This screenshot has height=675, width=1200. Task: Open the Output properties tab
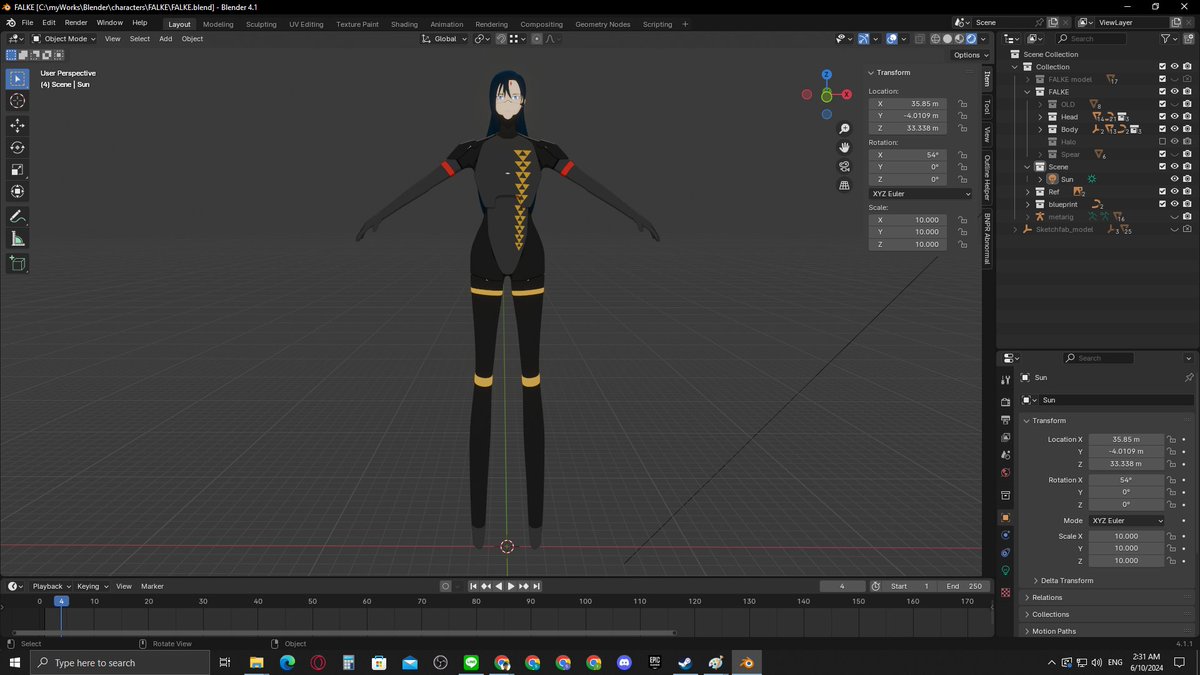tap(1005, 419)
